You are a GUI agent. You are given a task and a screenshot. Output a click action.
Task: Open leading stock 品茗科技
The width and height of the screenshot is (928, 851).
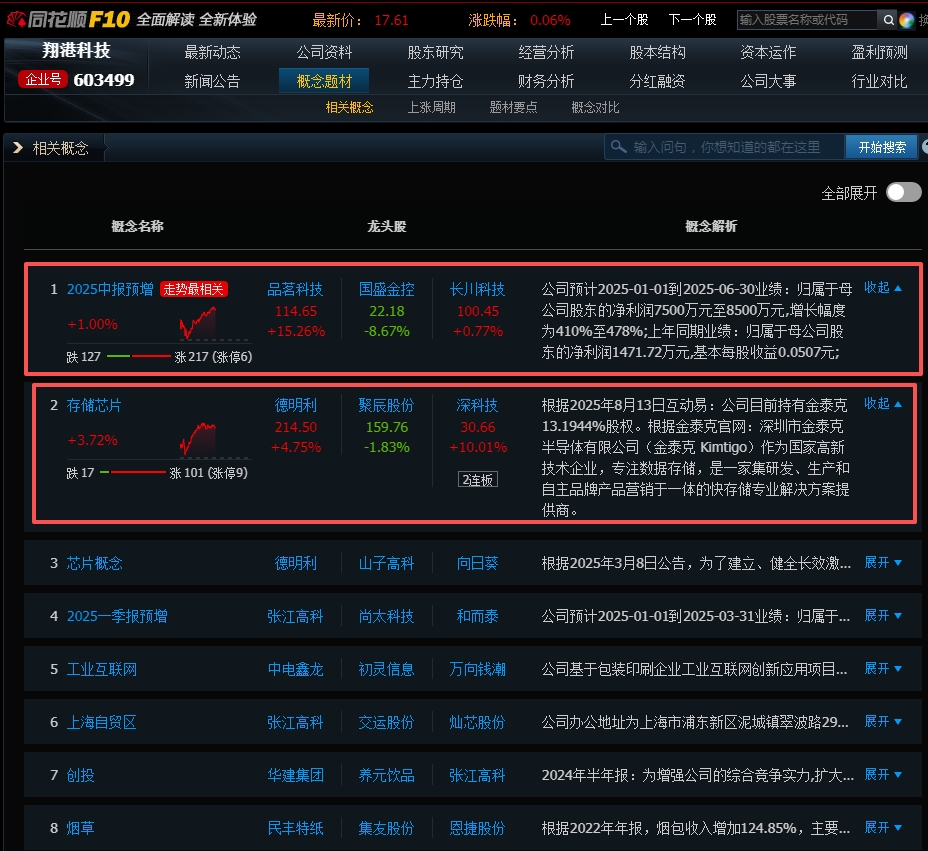[295, 289]
